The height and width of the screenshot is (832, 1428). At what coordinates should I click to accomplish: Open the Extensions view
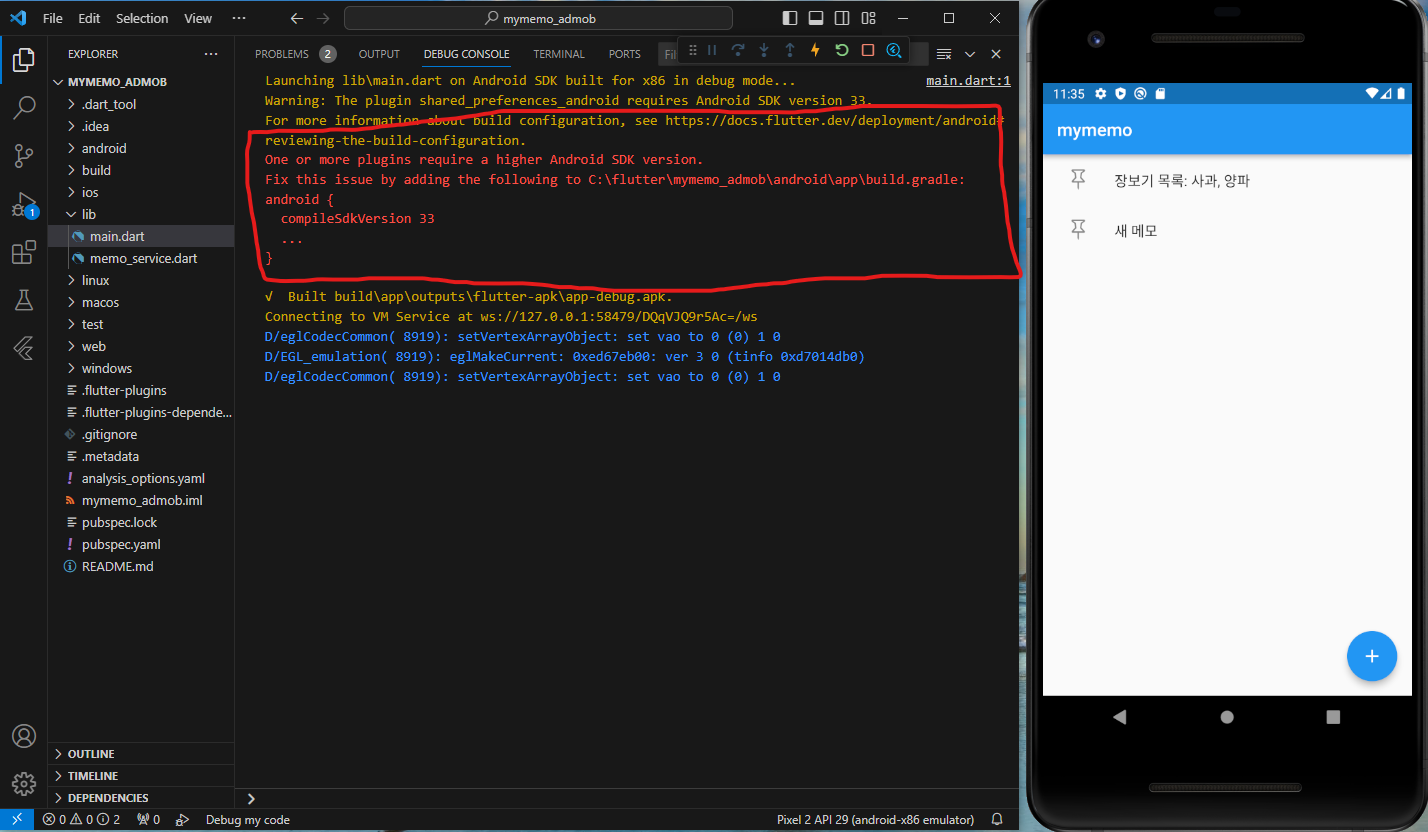point(23,252)
